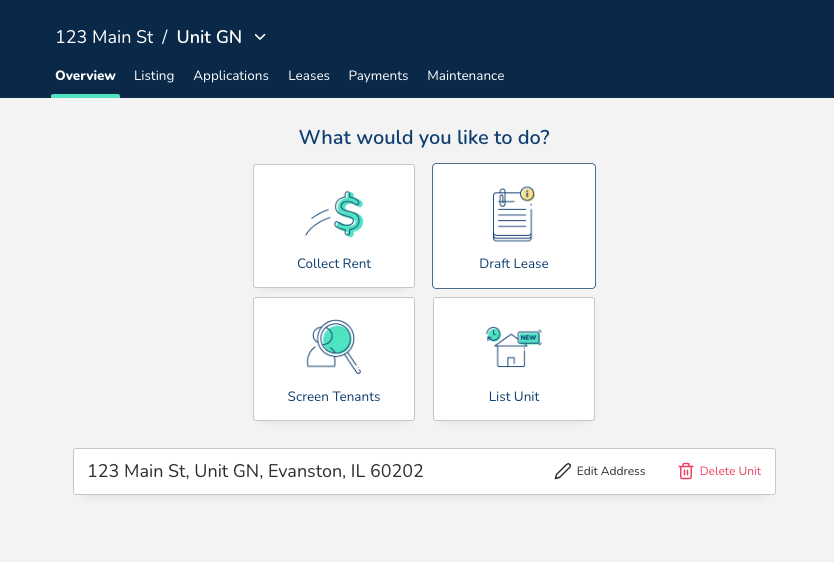The height and width of the screenshot is (562, 834).
Task: Open the Leases tab
Action: [x=308, y=76]
